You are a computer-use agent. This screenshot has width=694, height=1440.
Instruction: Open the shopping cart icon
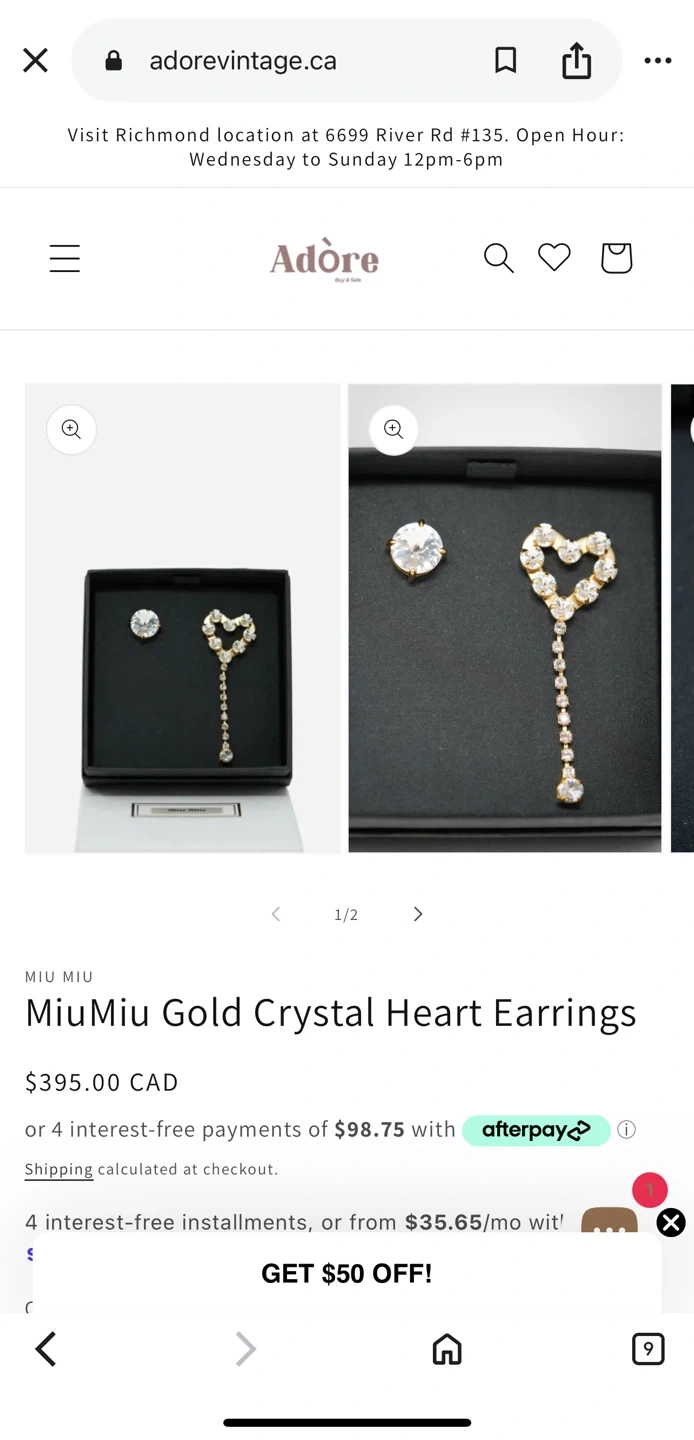coord(616,258)
